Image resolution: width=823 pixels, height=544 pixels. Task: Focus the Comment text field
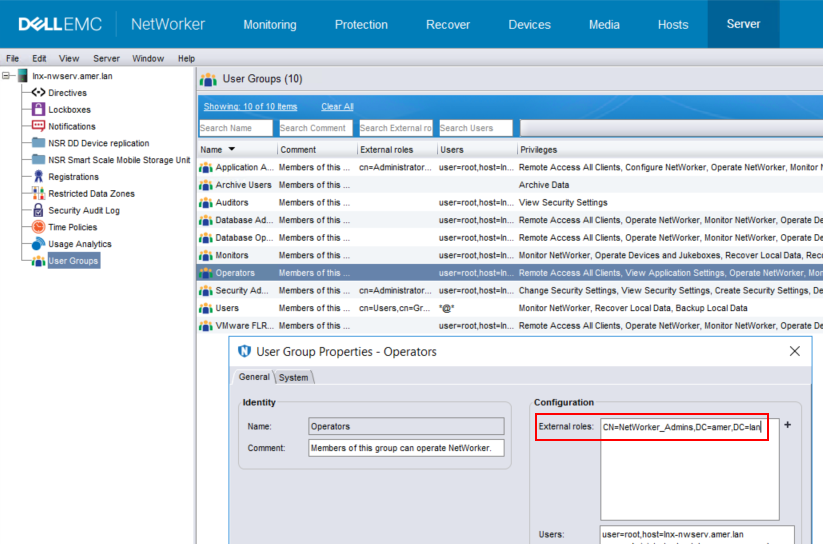click(x=406, y=448)
